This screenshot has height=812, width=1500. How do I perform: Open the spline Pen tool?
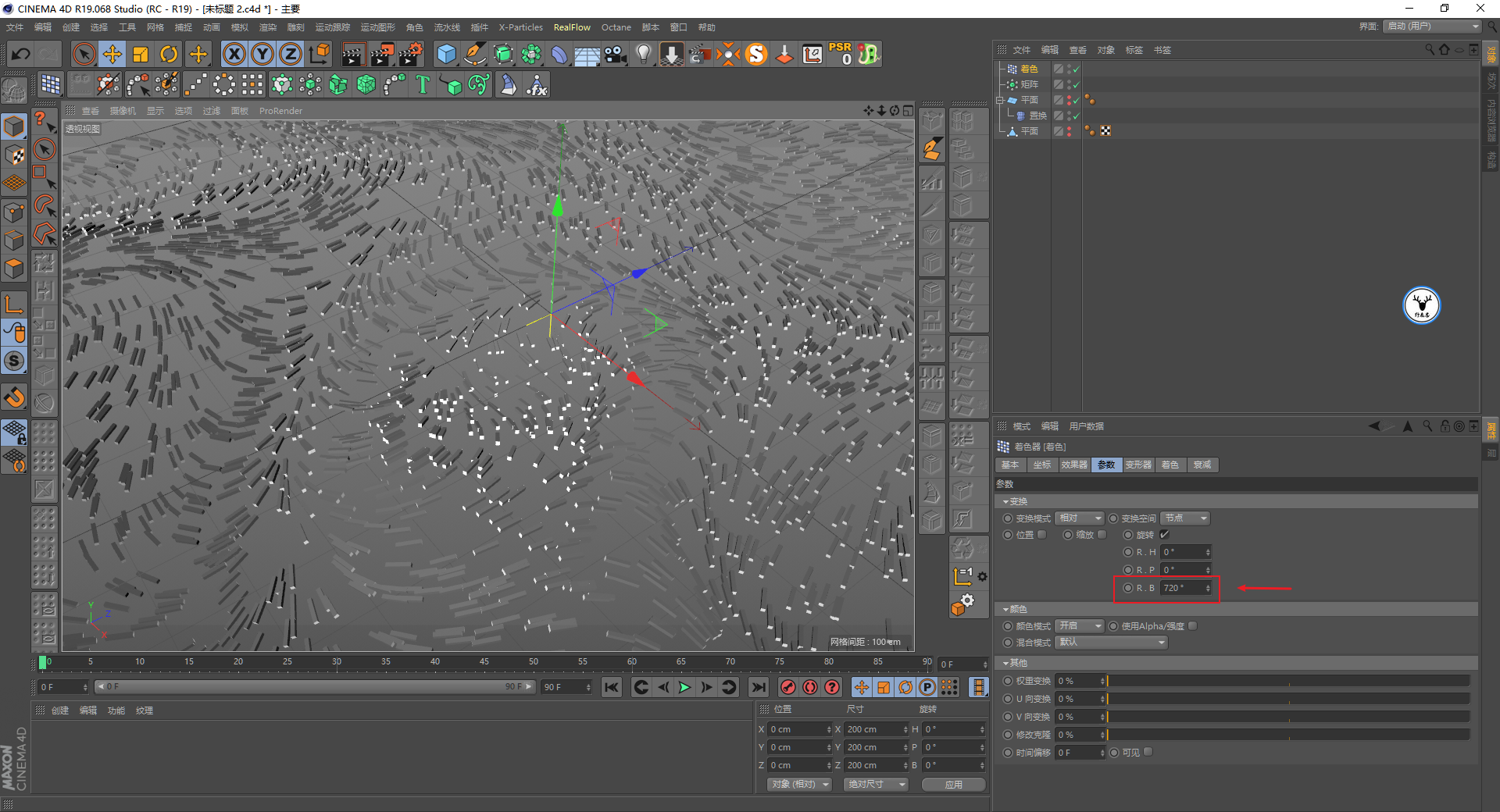pyautogui.click(x=474, y=54)
